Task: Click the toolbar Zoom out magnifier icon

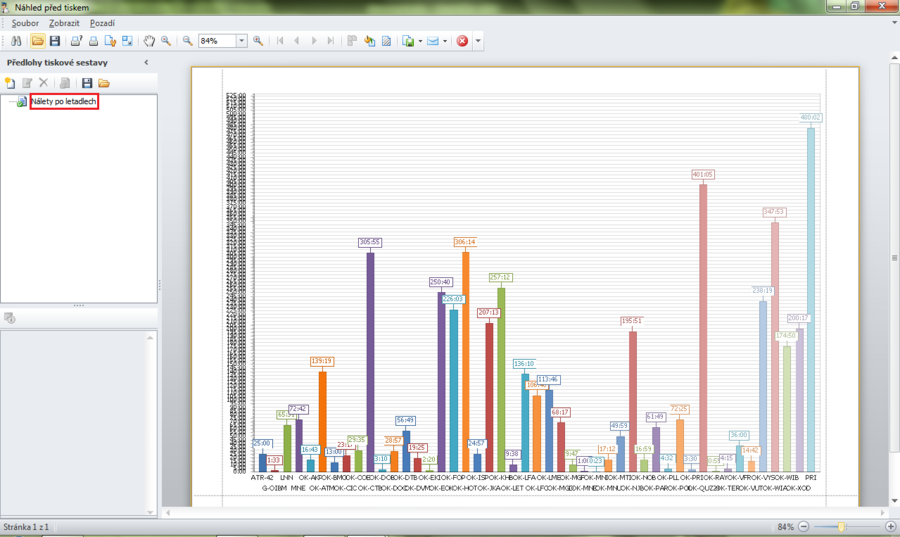Action: [187, 41]
